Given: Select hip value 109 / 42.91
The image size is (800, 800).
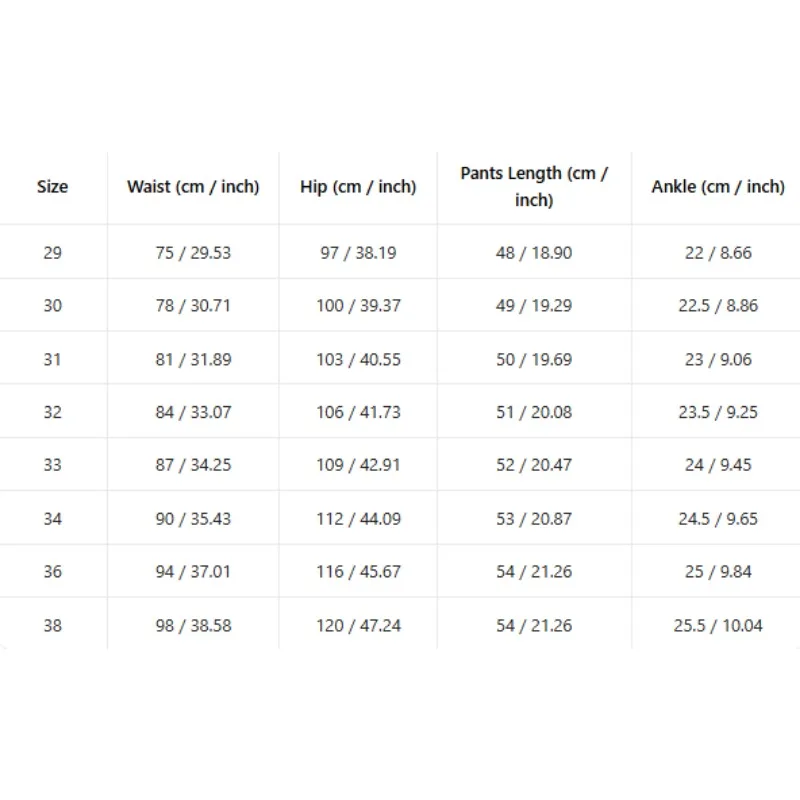Looking at the screenshot, I should (x=358, y=465).
